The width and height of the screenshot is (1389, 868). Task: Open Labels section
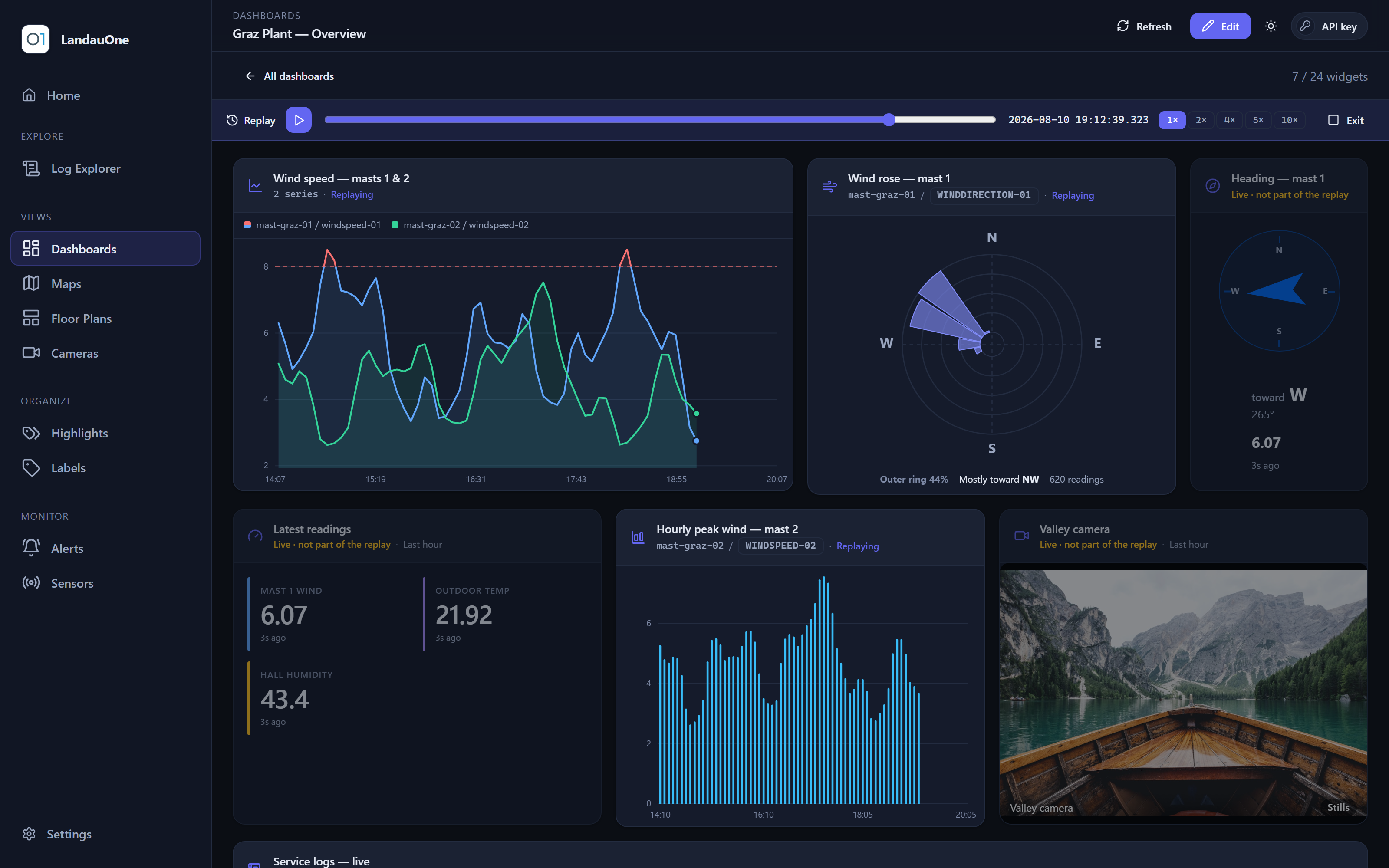click(105, 467)
